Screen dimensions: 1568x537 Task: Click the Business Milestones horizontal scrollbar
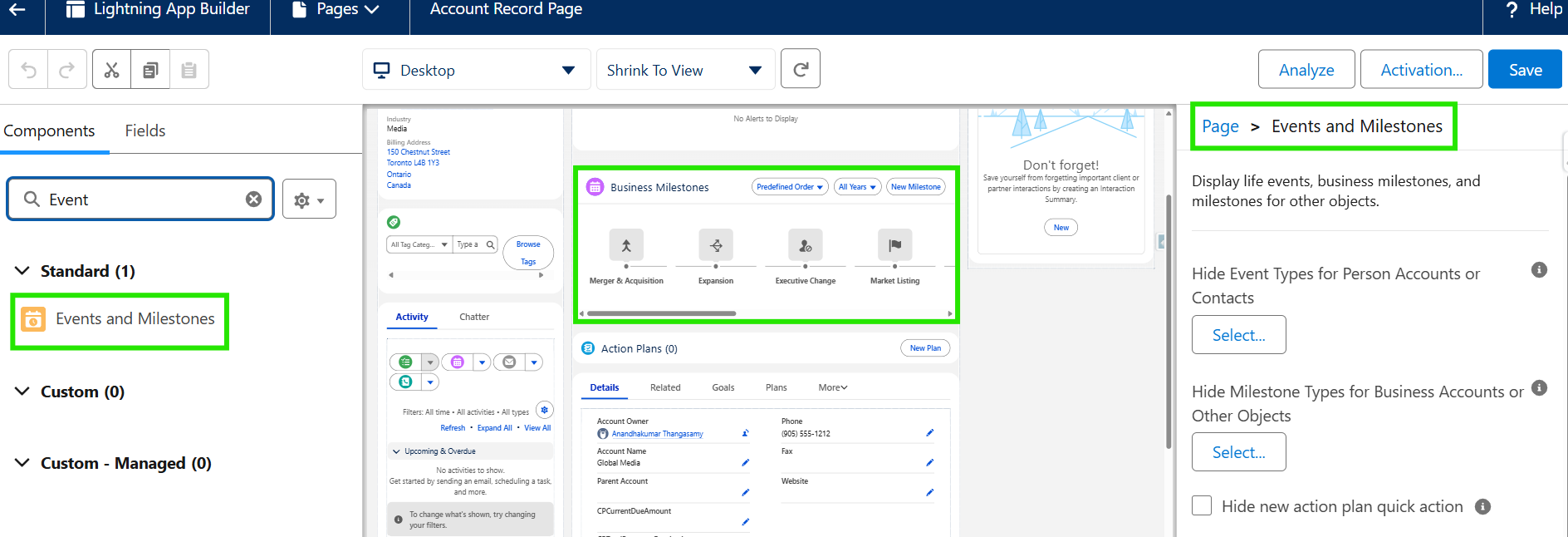[661, 313]
